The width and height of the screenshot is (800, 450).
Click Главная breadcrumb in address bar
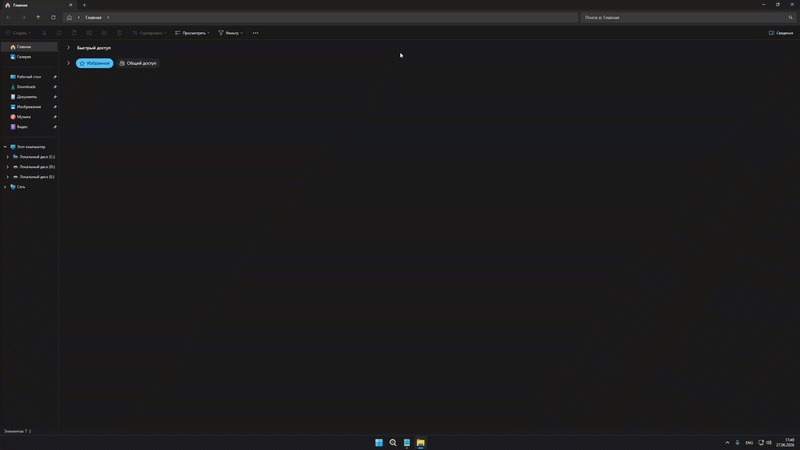(x=93, y=17)
